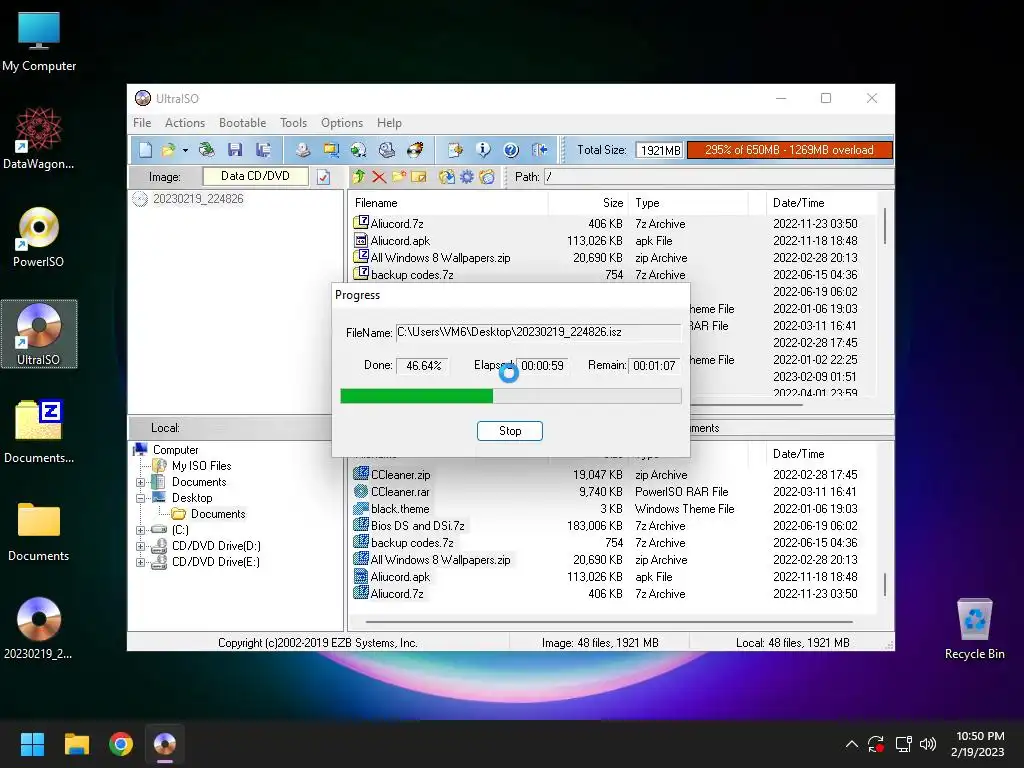
Task: Select Bios DS and DSi.7z in local list
Action: 418,526
